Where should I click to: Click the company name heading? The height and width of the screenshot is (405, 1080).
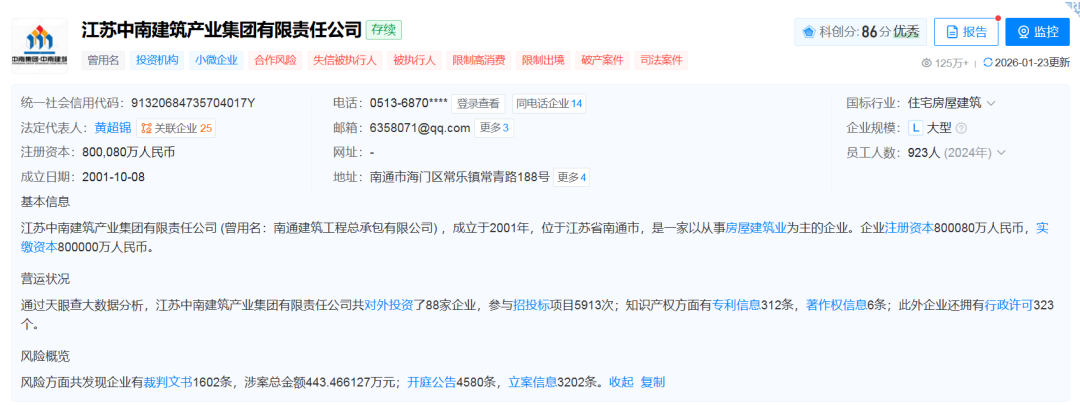[x=222, y=30]
